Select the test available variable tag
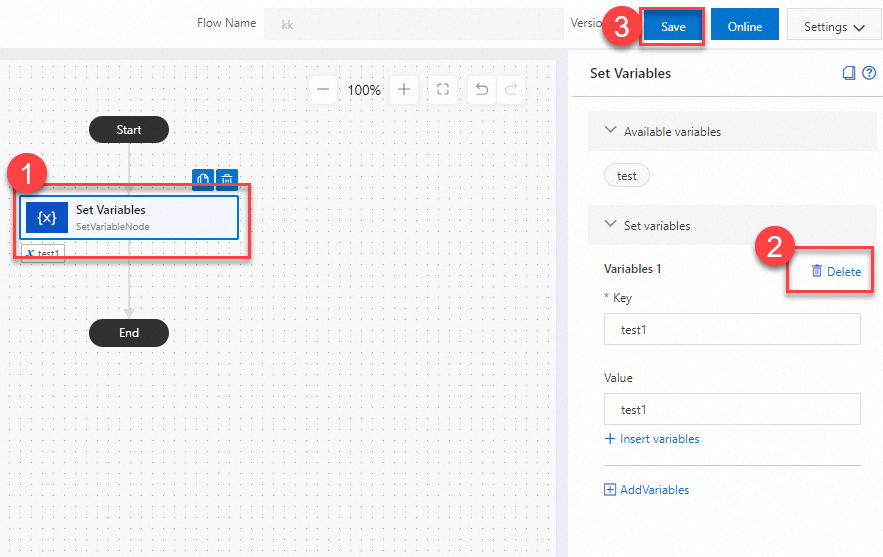The image size is (883, 557). coord(626,176)
